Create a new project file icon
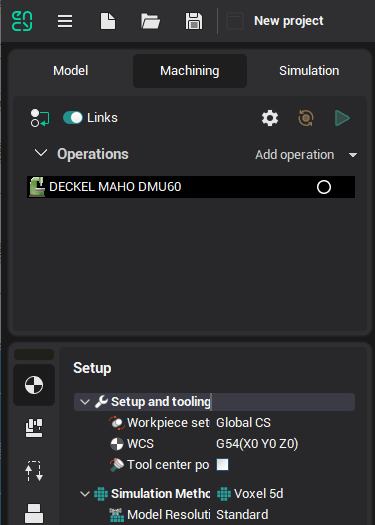Viewport: 375px width, 525px height. coord(108,21)
